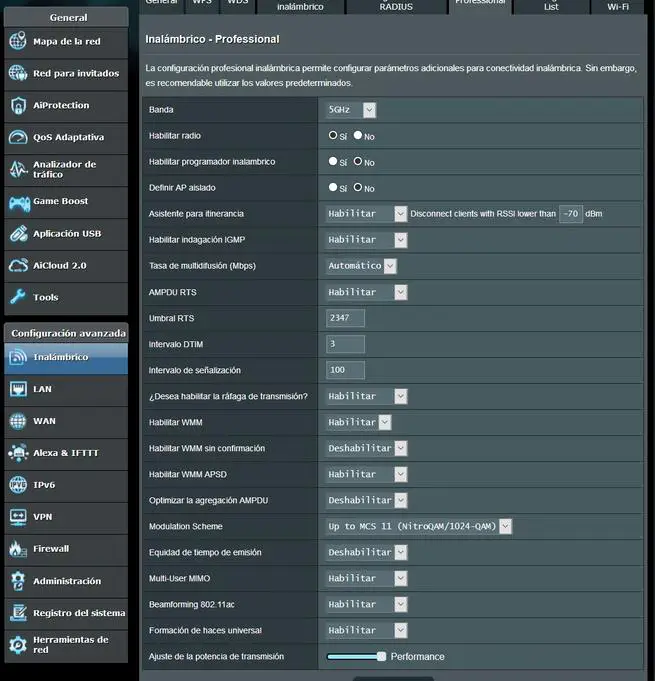Click the transmission power adjustment slider
Screen dimensions: 655x681
coord(356,656)
